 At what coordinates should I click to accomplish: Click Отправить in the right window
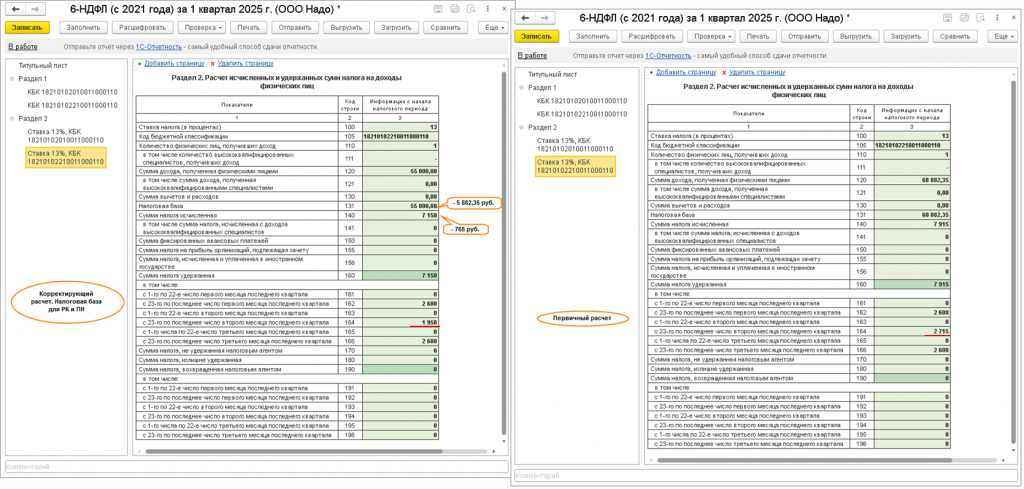[x=804, y=37]
